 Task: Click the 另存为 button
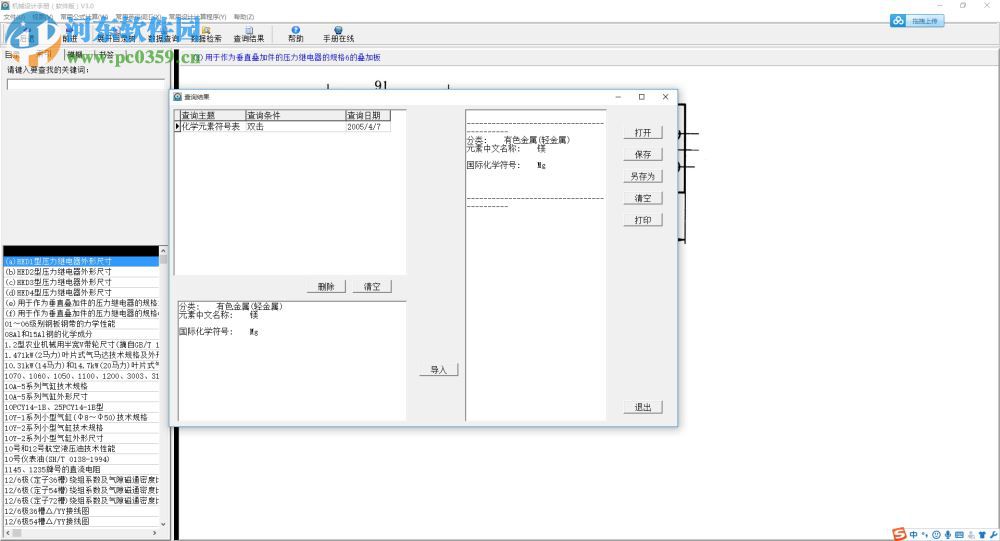click(x=643, y=176)
